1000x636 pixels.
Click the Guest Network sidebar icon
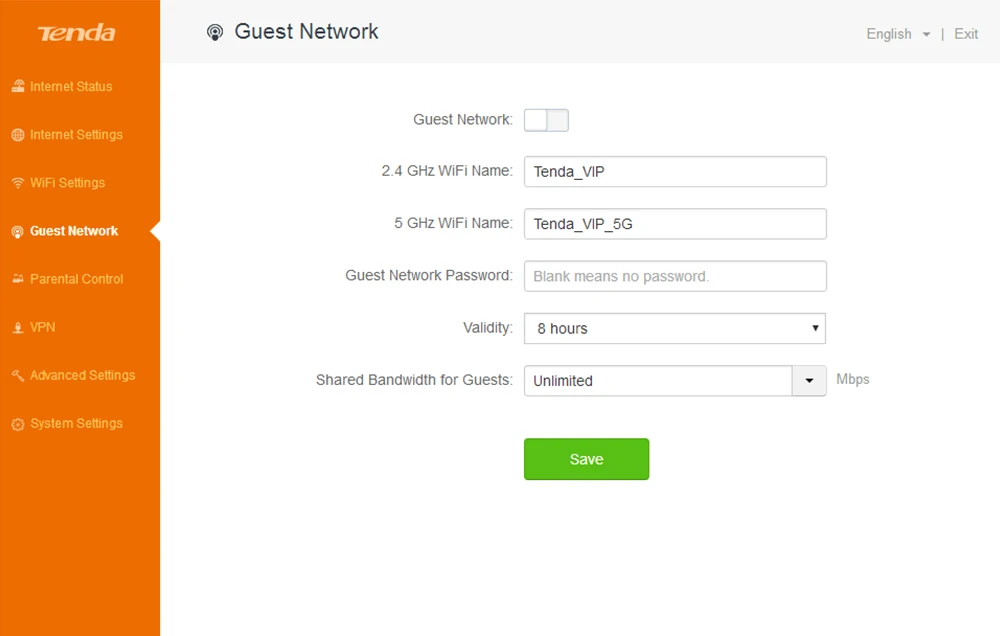click(x=18, y=232)
